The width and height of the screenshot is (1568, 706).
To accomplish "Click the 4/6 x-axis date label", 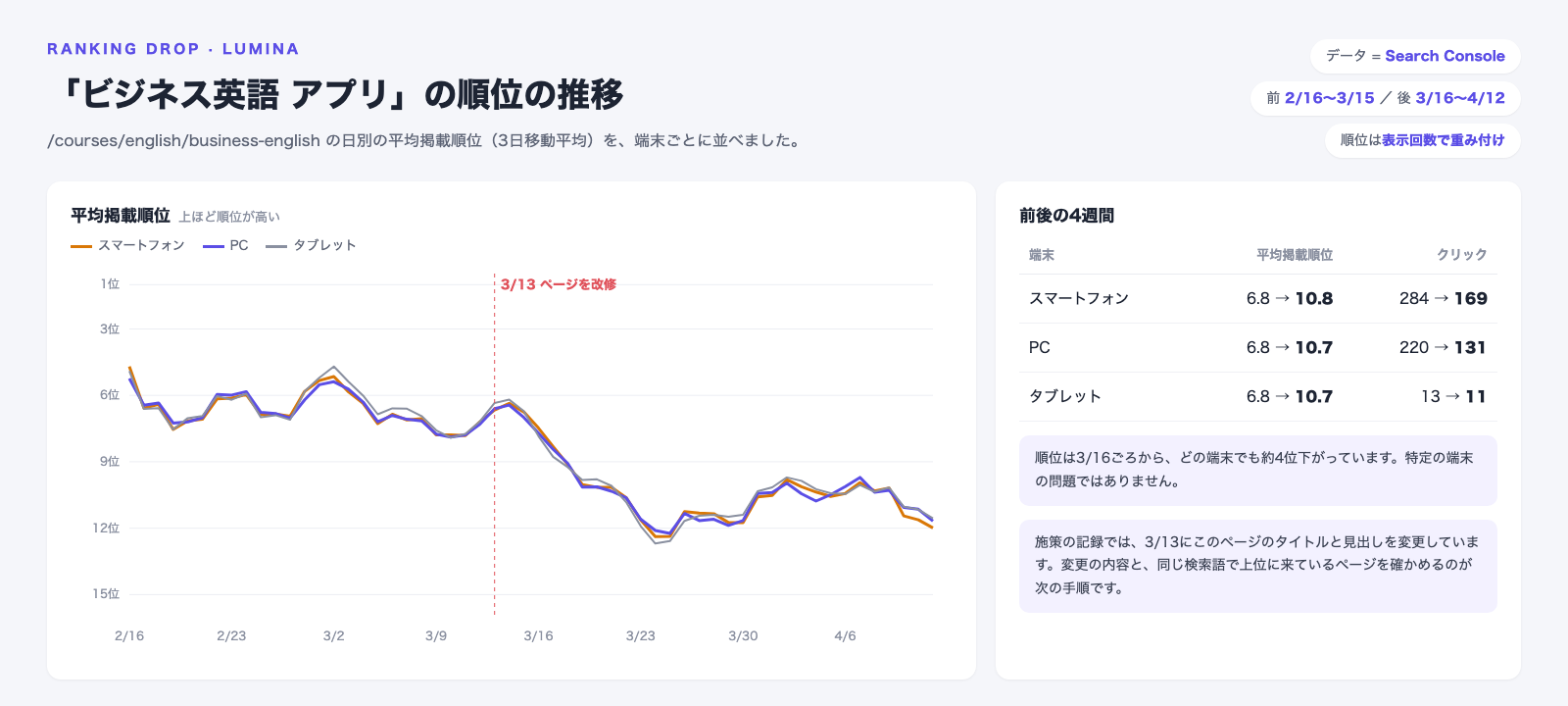I will click(x=846, y=635).
